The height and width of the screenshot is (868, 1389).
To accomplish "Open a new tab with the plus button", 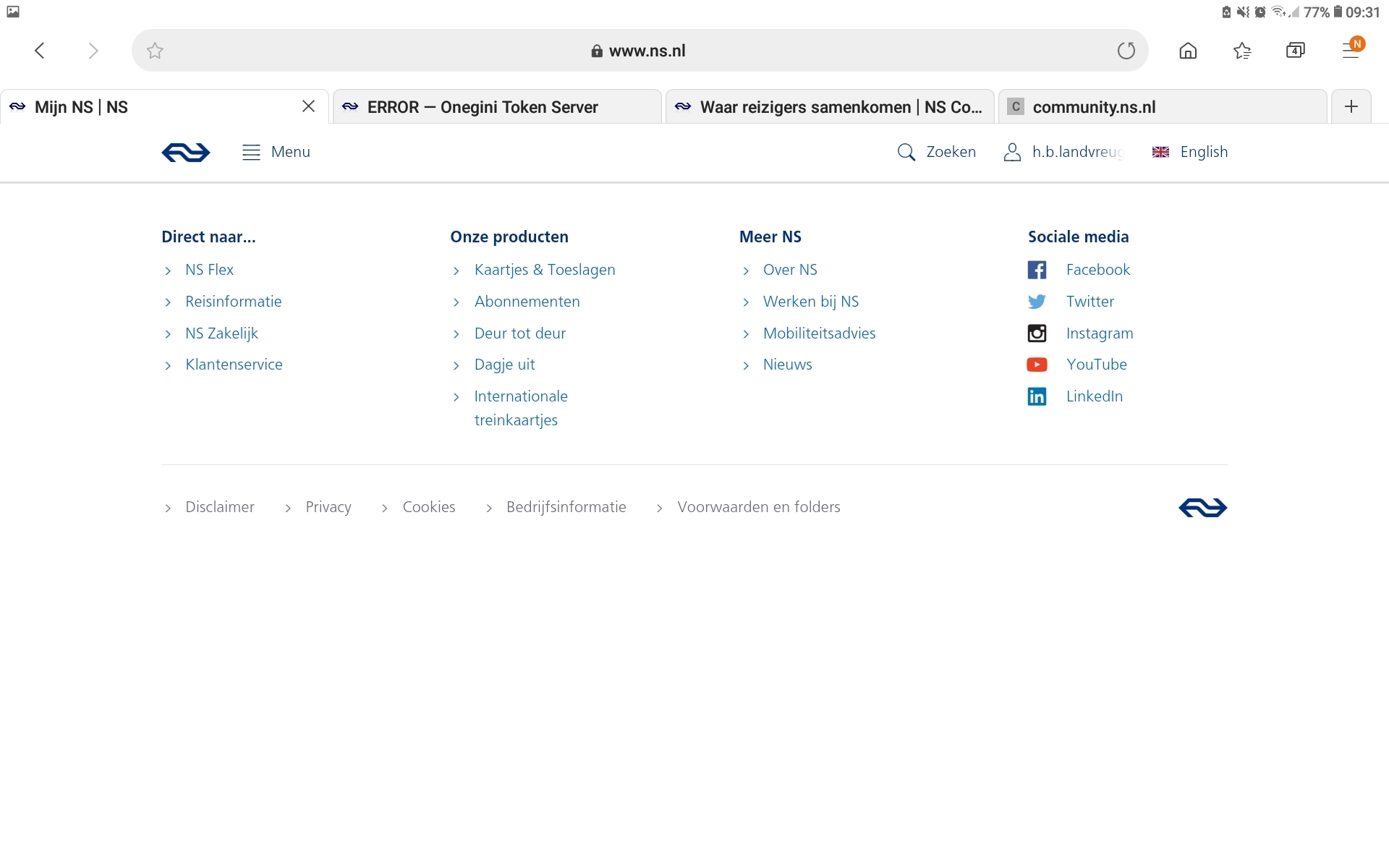I will tap(1351, 107).
